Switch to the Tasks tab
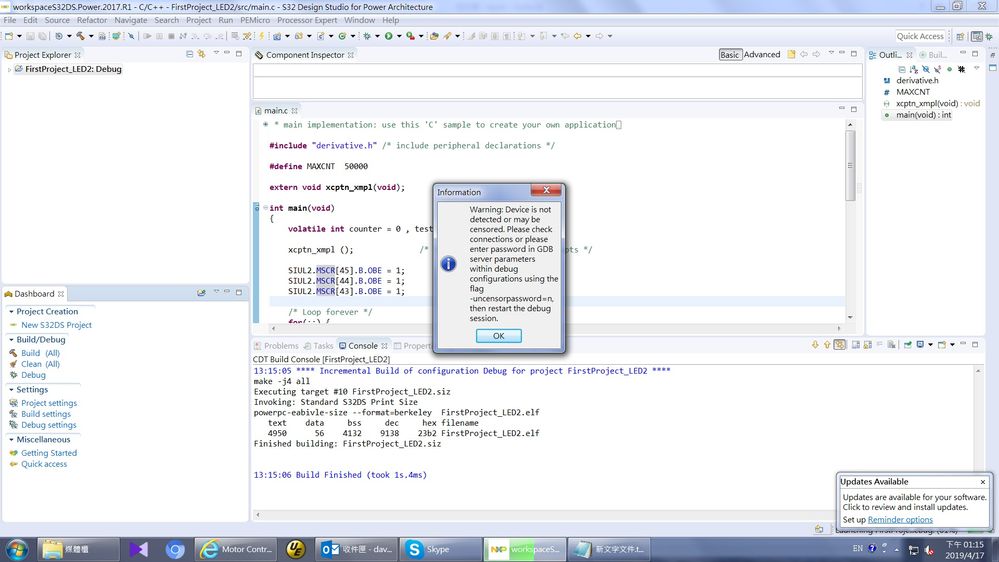This screenshot has width=999, height=562. pyautogui.click(x=319, y=346)
